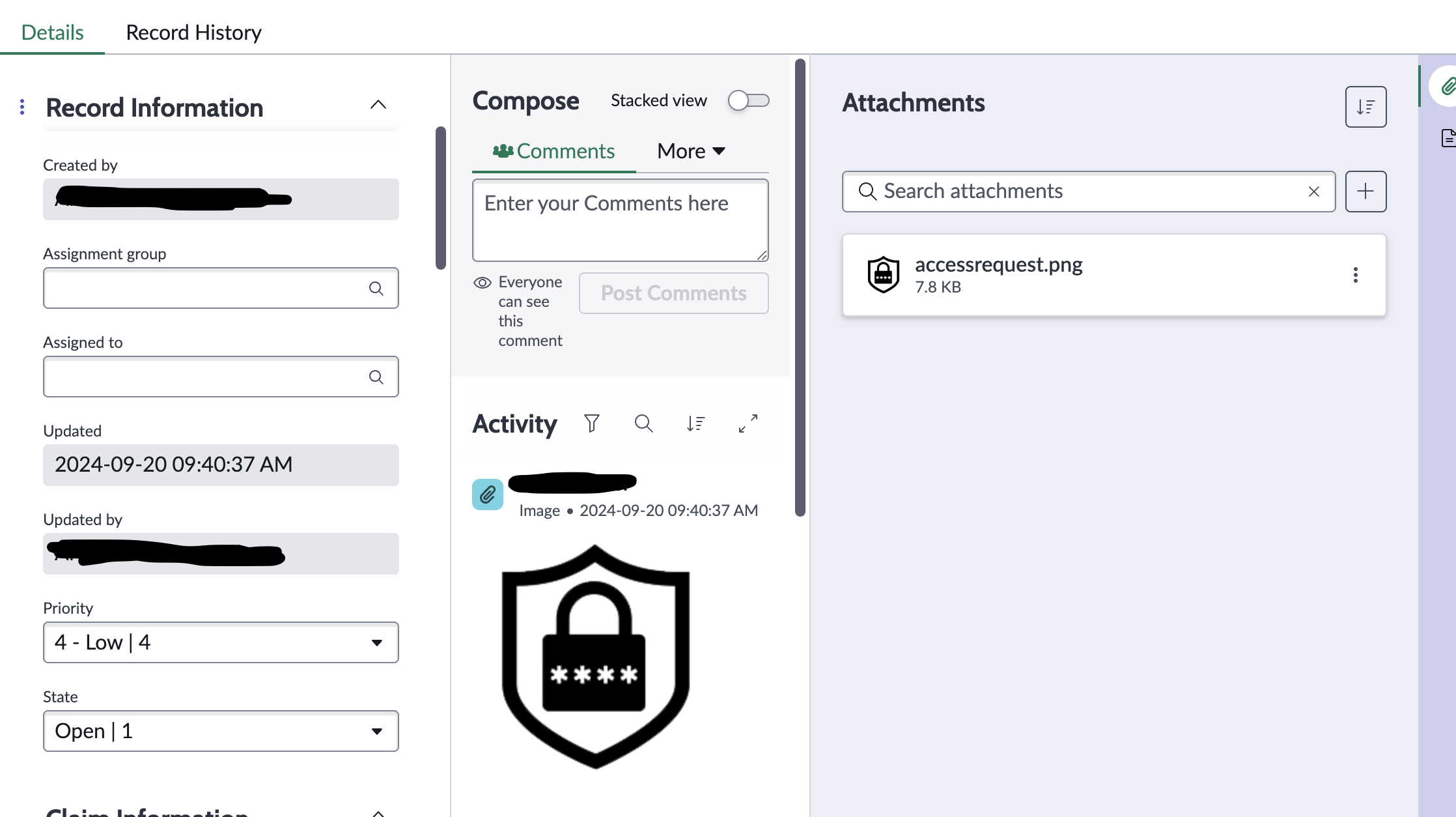Click the Assignment group lookup search icon
This screenshot has width=1456, height=817.
tap(376, 288)
